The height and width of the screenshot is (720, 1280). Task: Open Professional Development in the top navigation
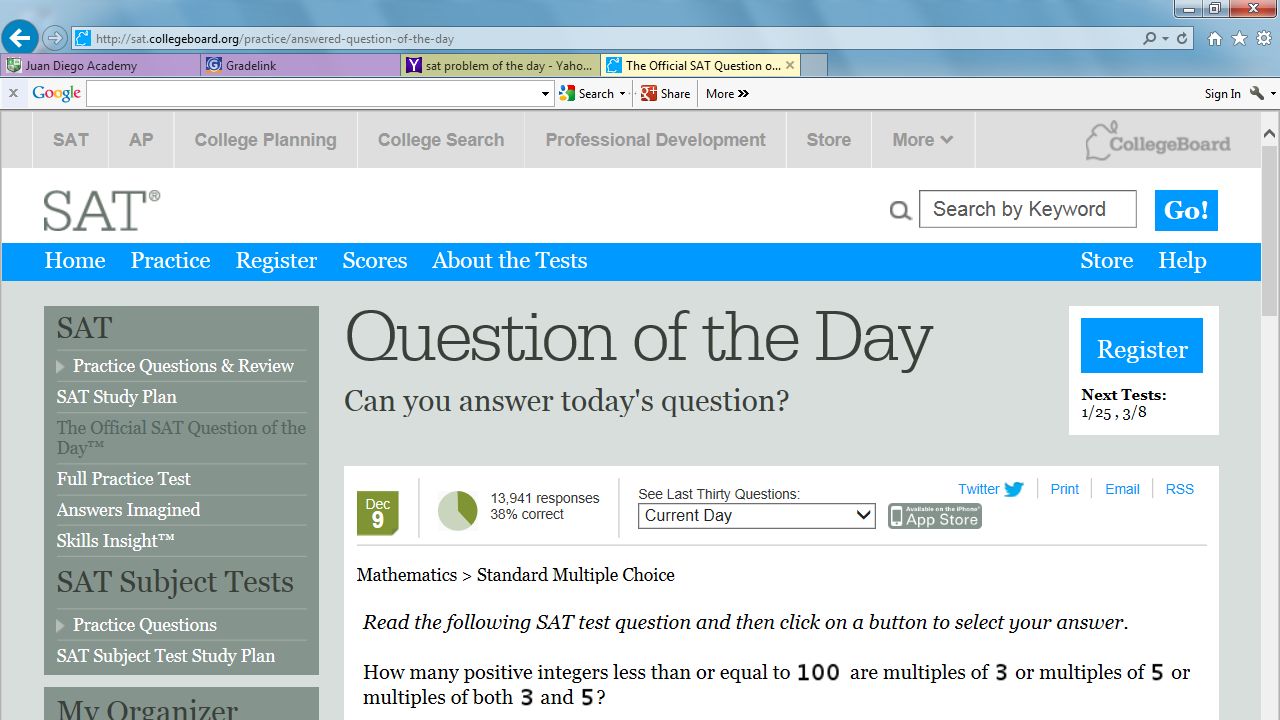click(x=655, y=140)
